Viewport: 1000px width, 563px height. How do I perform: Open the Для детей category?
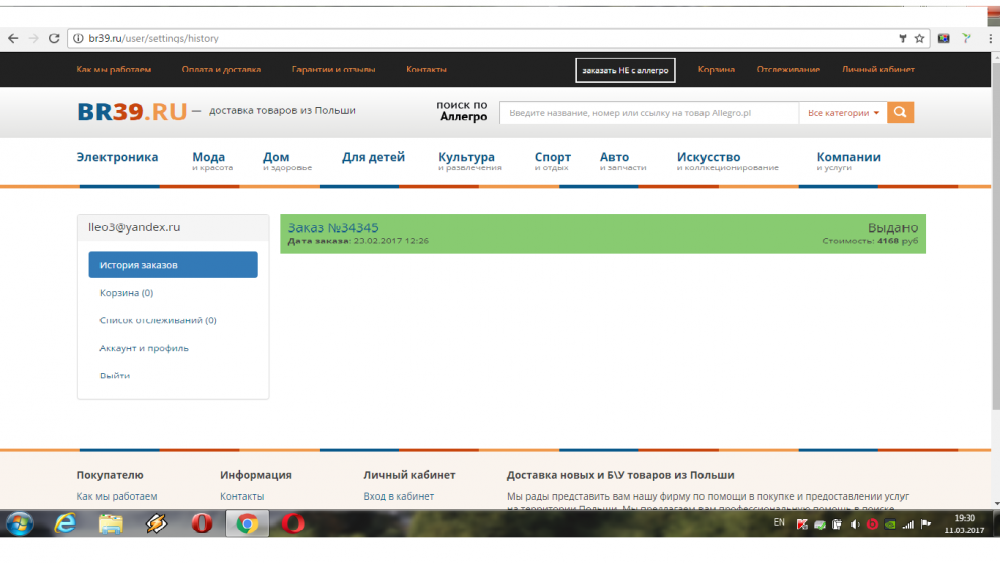(x=373, y=157)
